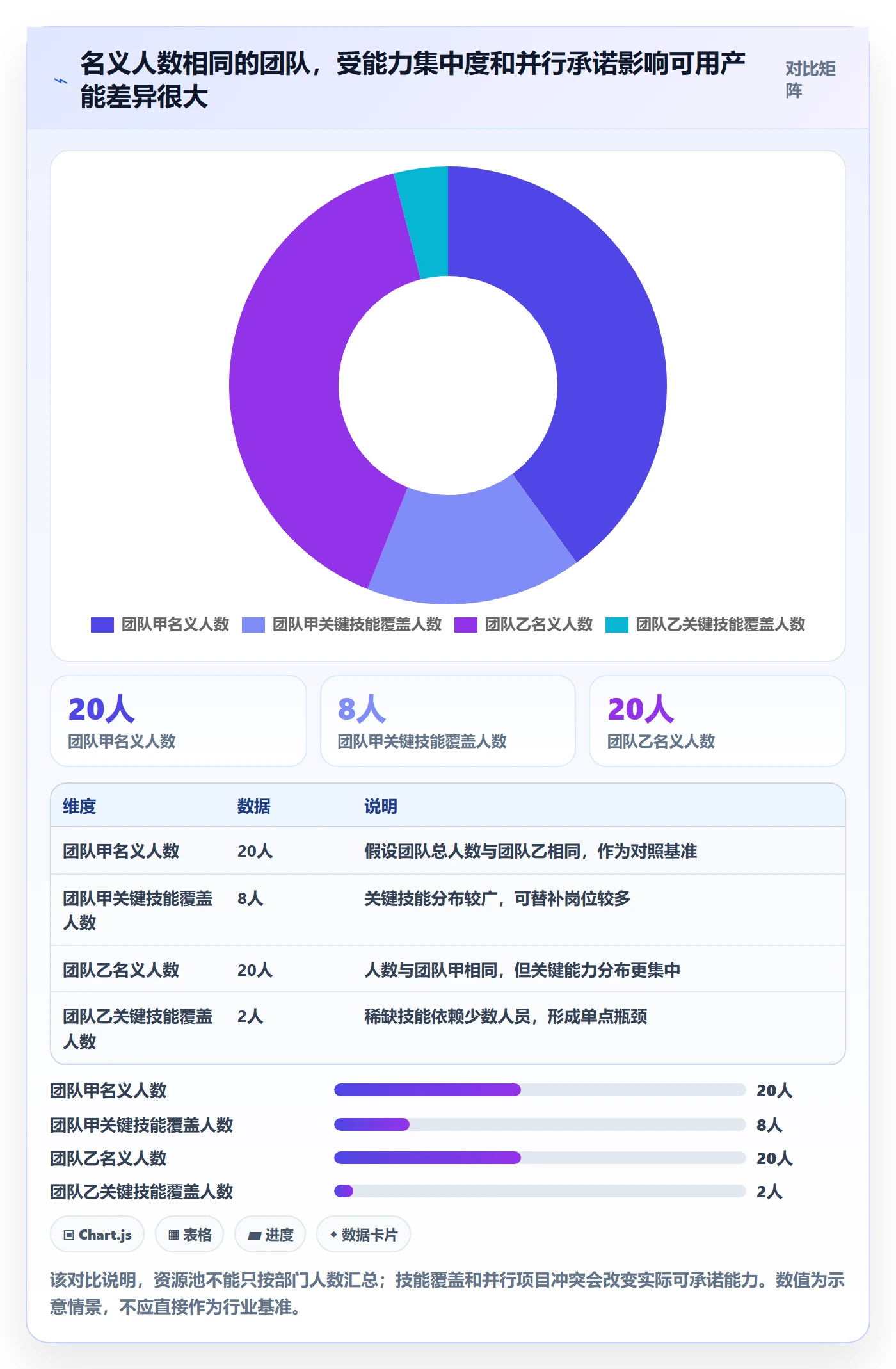Image resolution: width=896 pixels, height=1369 pixels.
Task: Click the icon in the 进度 tag
Action: coord(255,1236)
